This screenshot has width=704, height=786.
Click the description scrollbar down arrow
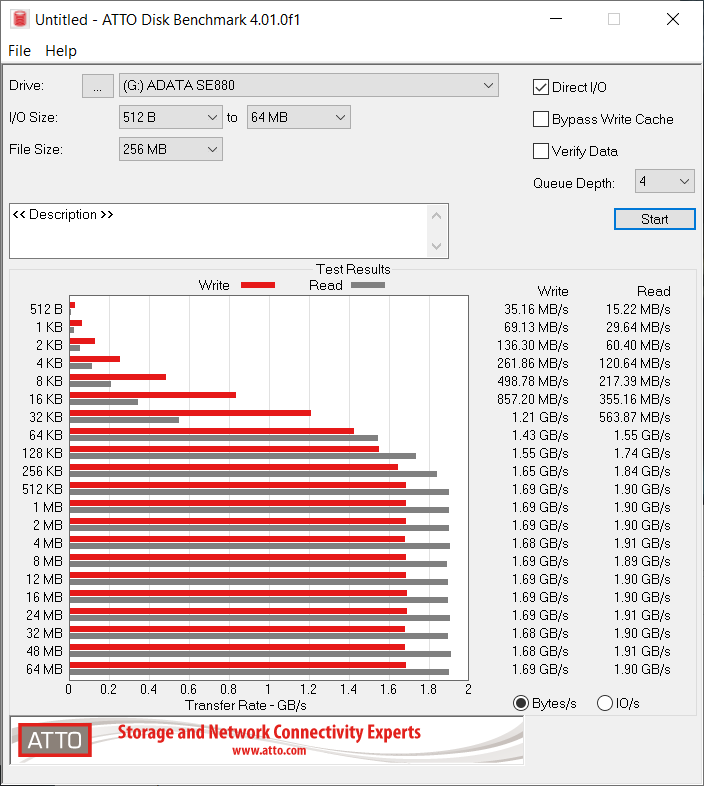point(436,246)
